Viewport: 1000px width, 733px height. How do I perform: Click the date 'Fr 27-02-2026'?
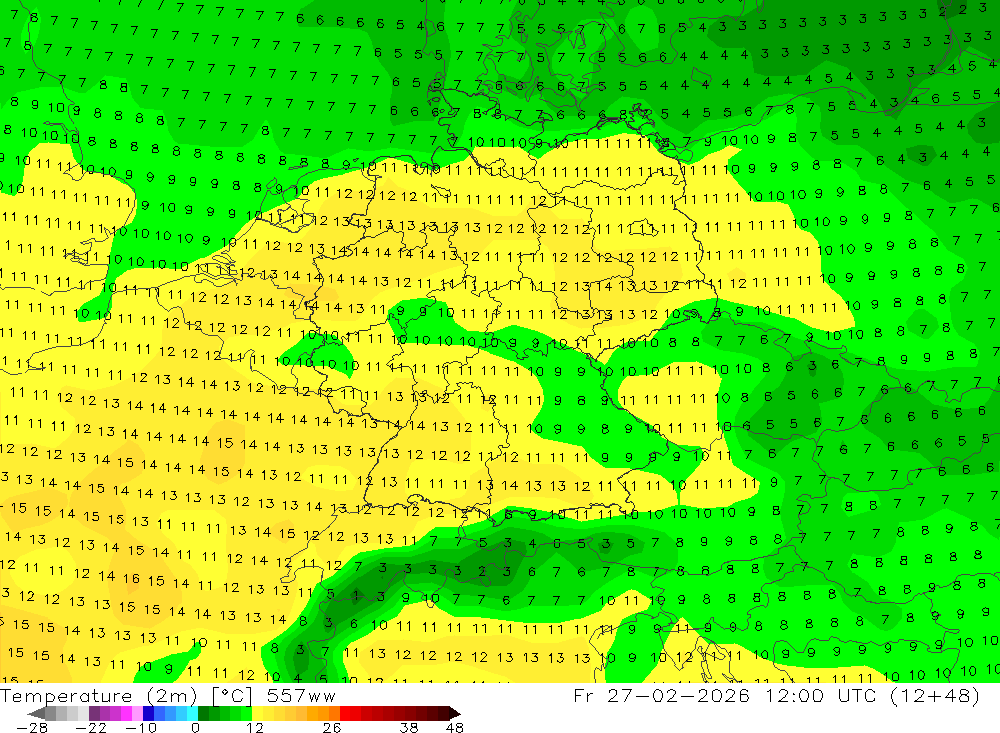[661, 695]
